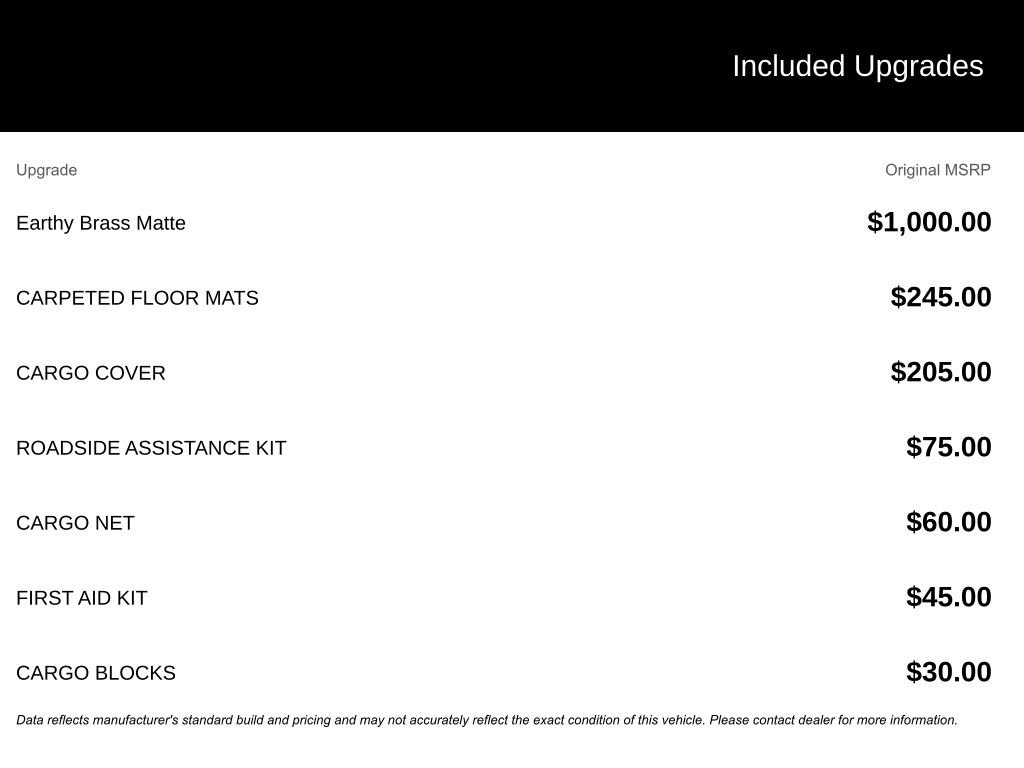Select the CARPETED FLOOR MATS row label

[x=137, y=298]
